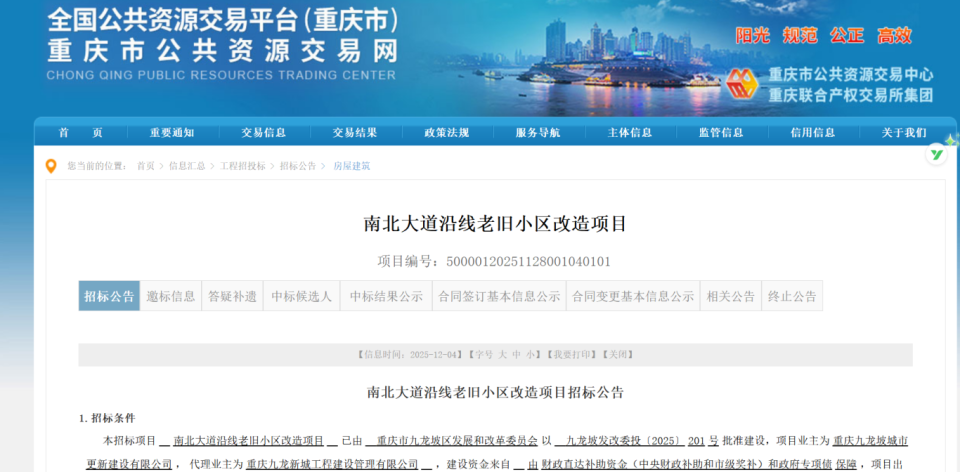The width and height of the screenshot is (960, 472).
Task: Go to 房屋建筑 in the breadcrumb
Action: coord(351,166)
